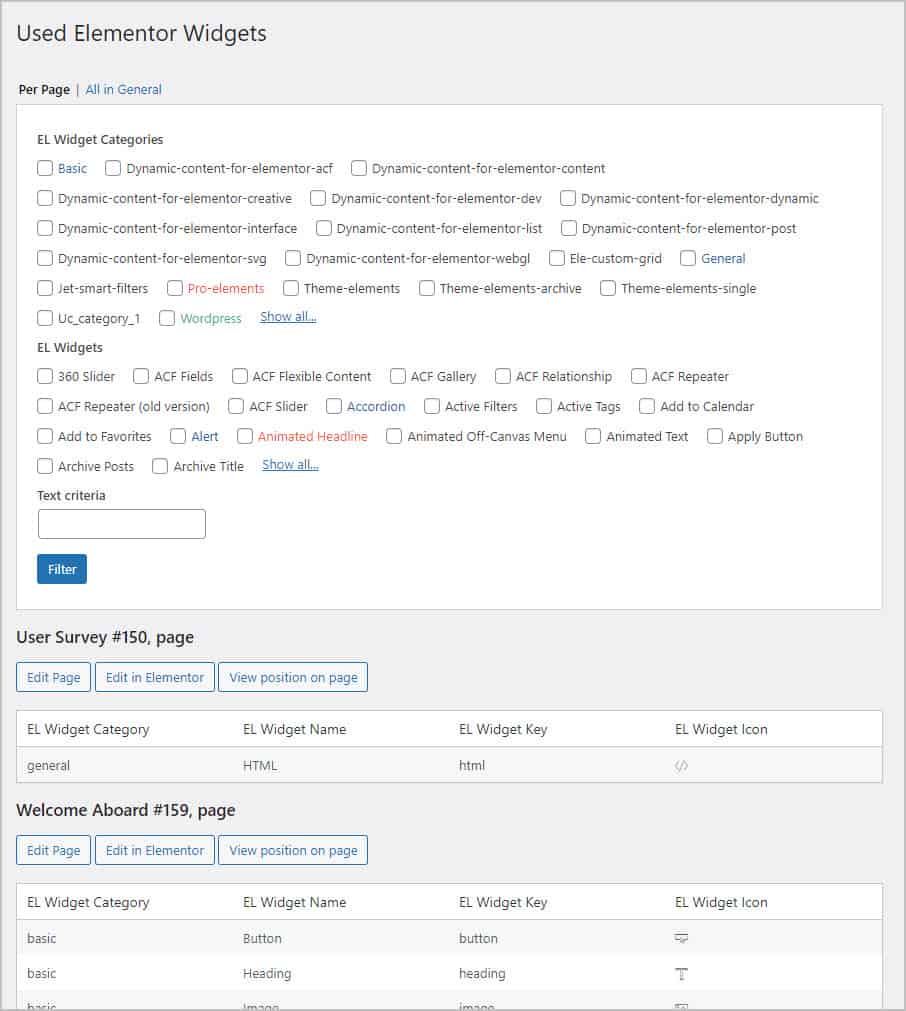Select the Per Page tab

coord(44,90)
